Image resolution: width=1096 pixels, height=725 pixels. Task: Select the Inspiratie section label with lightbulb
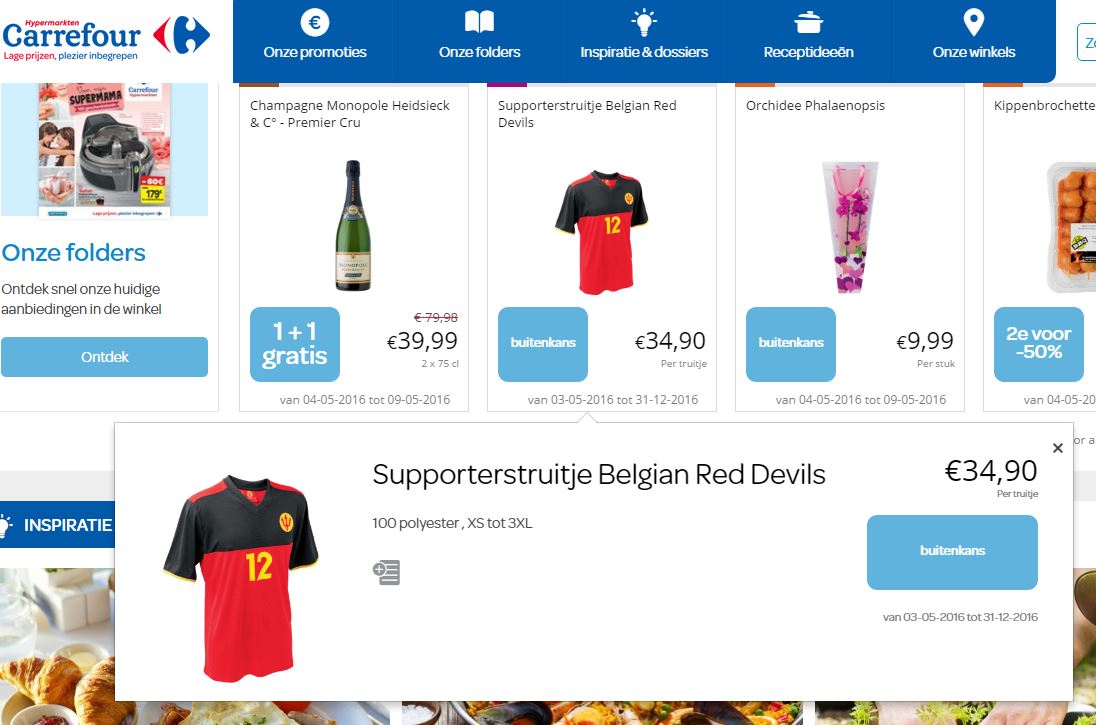pos(57,524)
